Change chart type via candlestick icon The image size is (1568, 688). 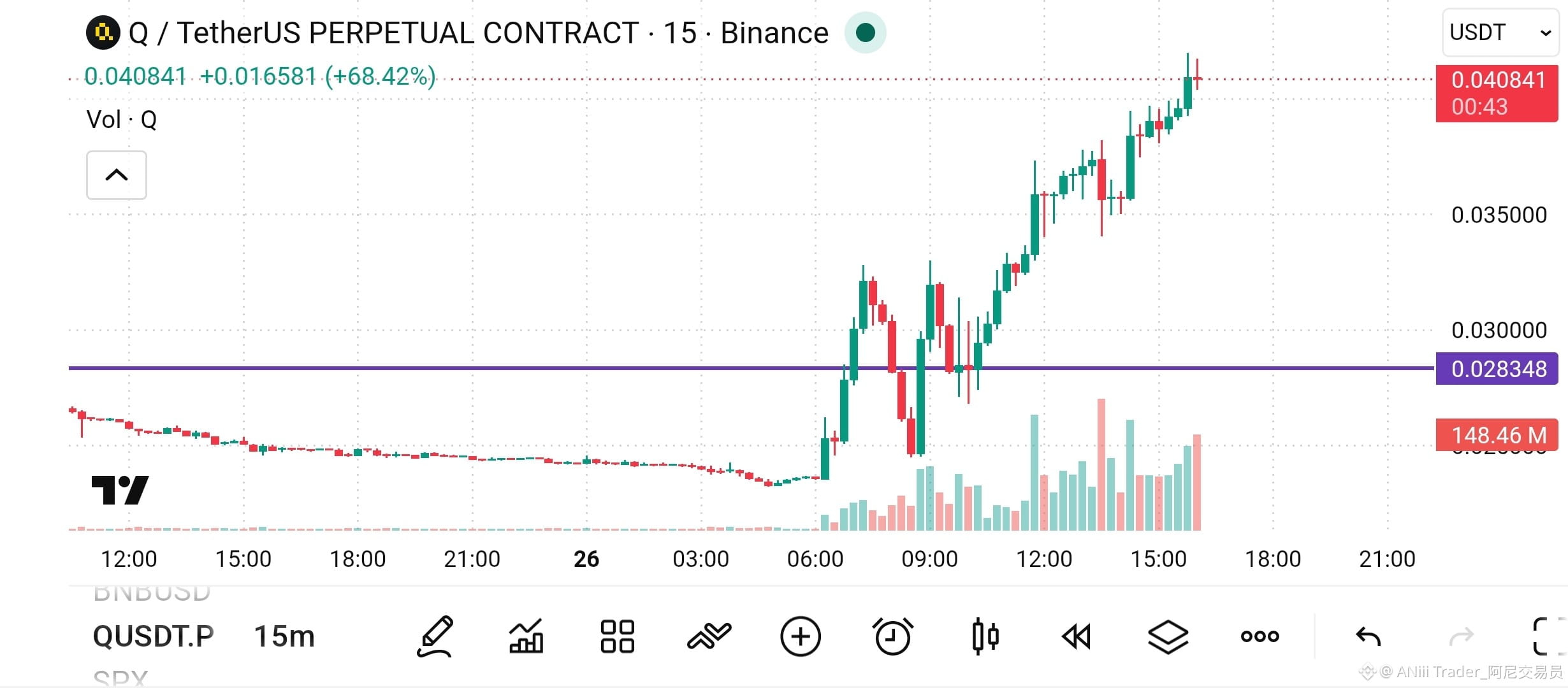[985, 636]
